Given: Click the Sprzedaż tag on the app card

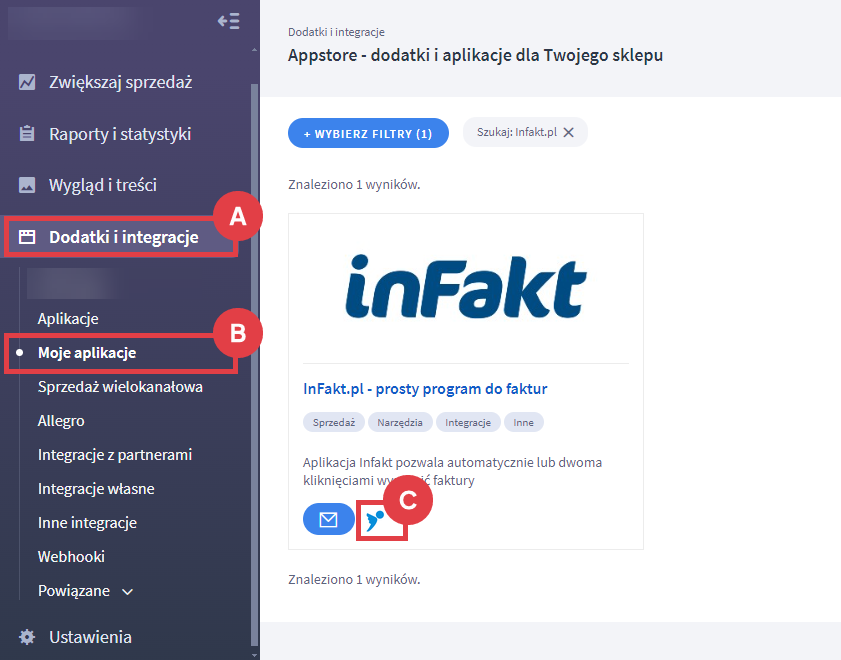Looking at the screenshot, I should [x=334, y=423].
